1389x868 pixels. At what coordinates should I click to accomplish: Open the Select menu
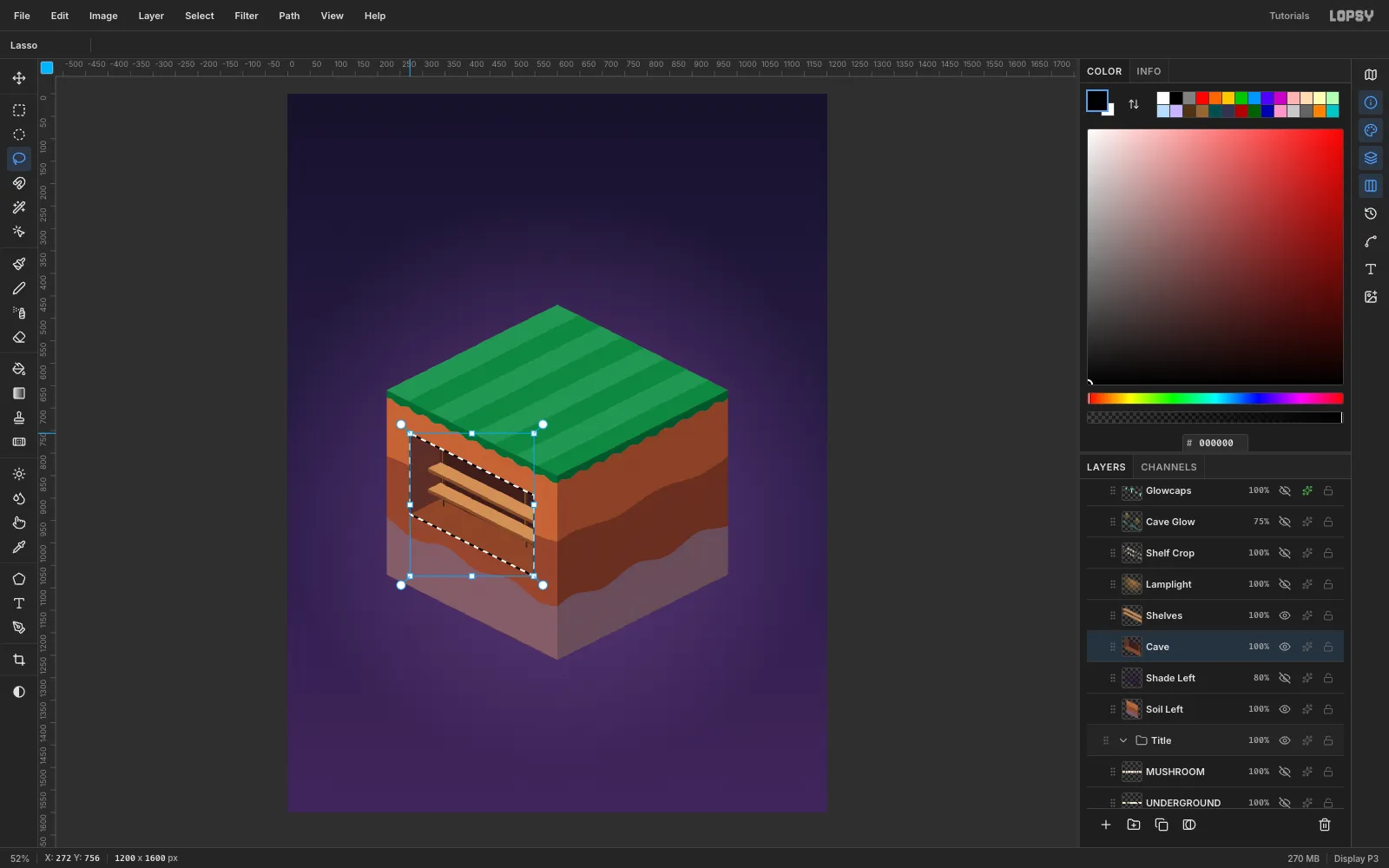(200, 16)
